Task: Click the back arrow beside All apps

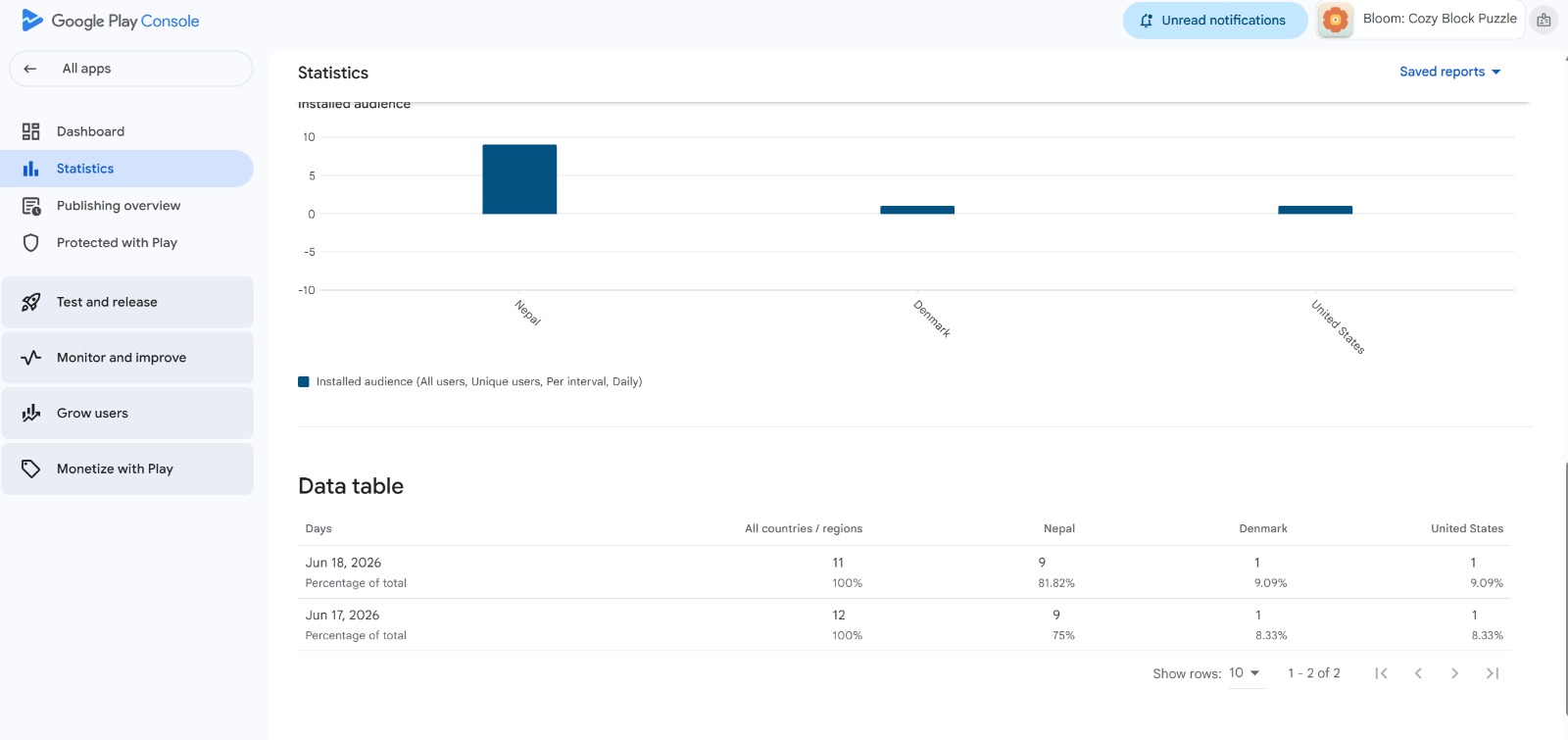Action: pos(30,69)
